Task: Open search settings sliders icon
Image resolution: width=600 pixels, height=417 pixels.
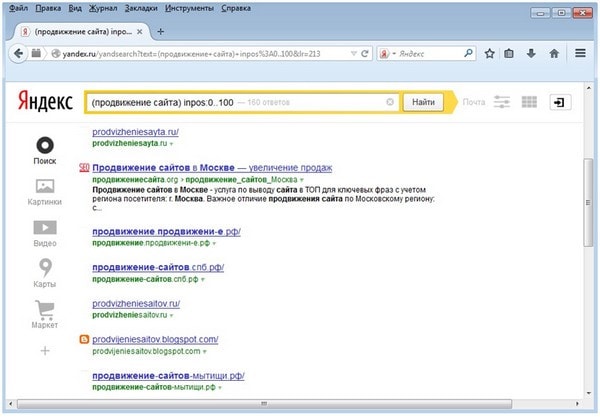Action: tap(502, 102)
